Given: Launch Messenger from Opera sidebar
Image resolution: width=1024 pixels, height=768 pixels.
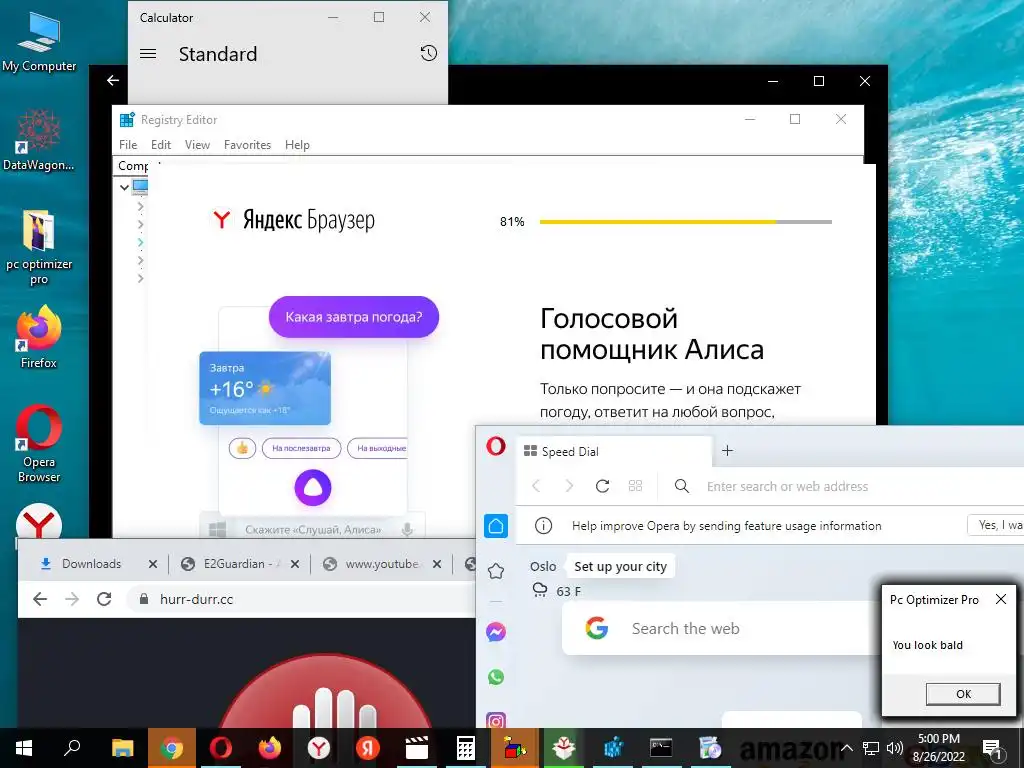Looking at the screenshot, I should tap(496, 632).
